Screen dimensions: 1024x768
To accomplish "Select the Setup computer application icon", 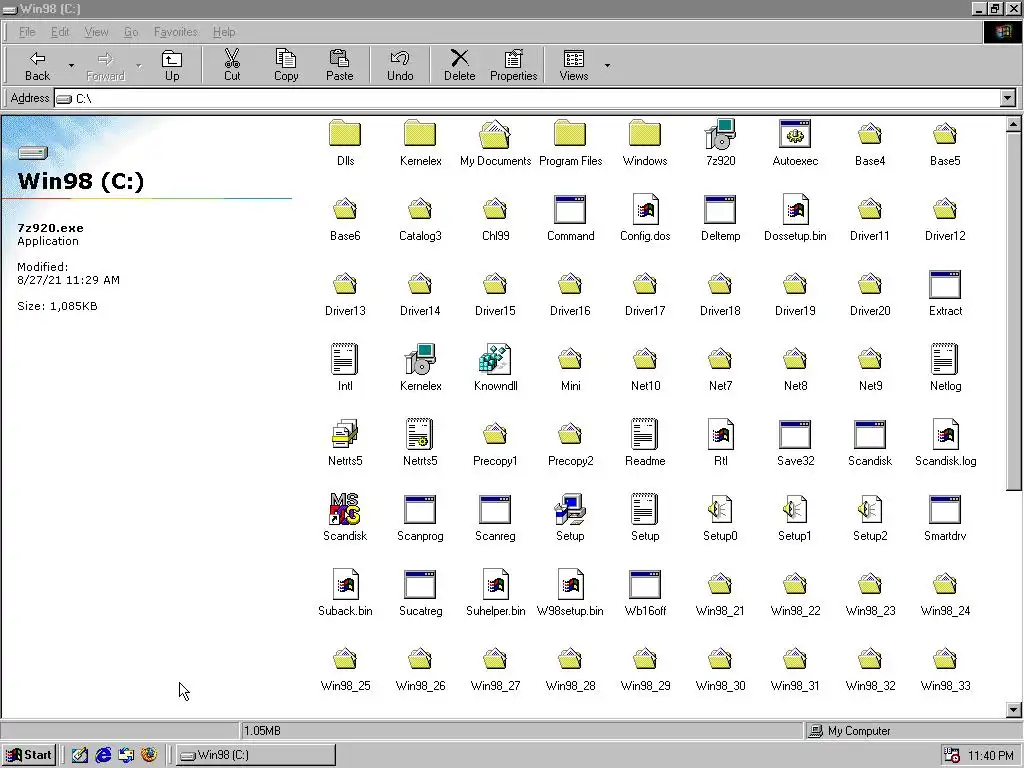I will 570,509.
